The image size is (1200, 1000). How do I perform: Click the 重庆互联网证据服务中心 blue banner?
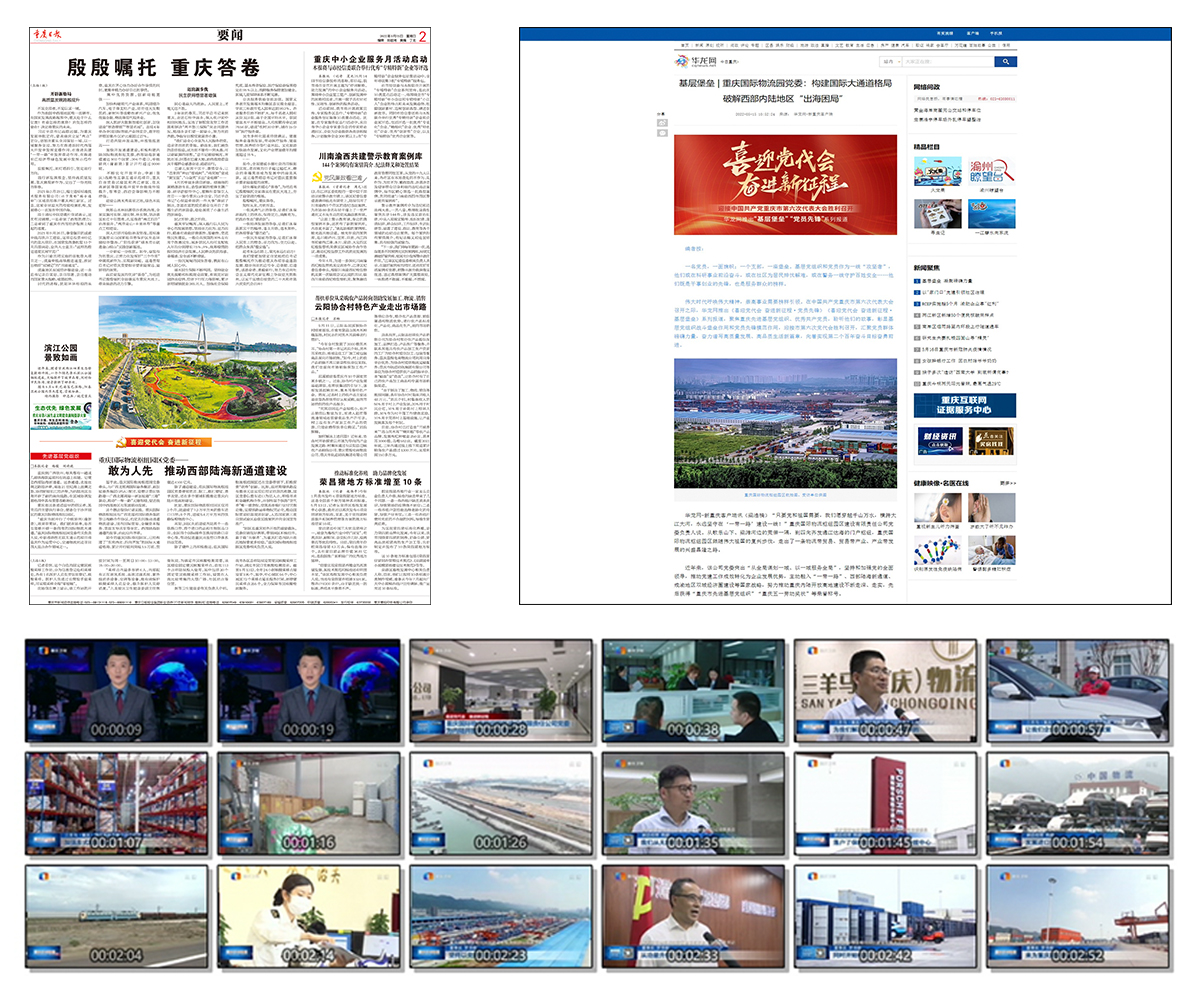964,405
